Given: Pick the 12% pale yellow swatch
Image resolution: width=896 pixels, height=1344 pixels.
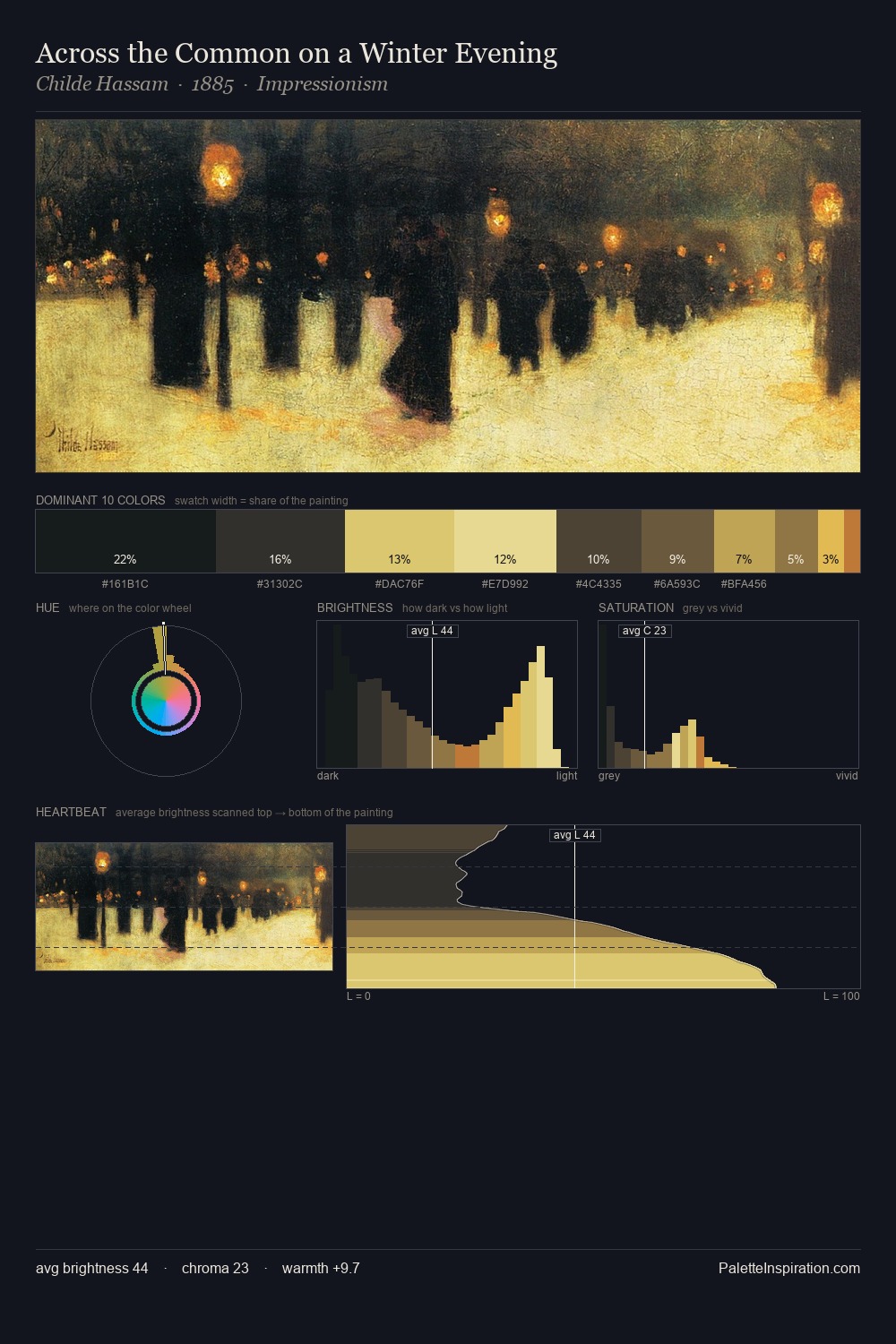Looking at the screenshot, I should (505, 541).
